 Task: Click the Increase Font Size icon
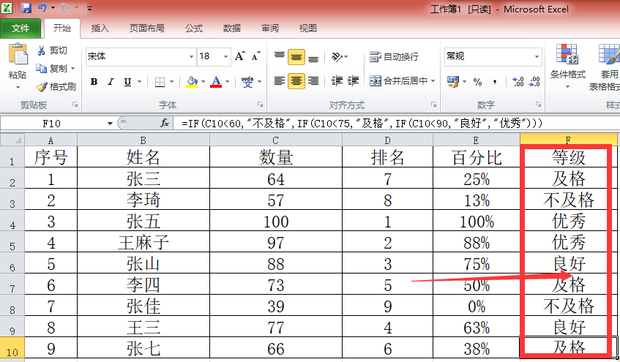pos(240,56)
